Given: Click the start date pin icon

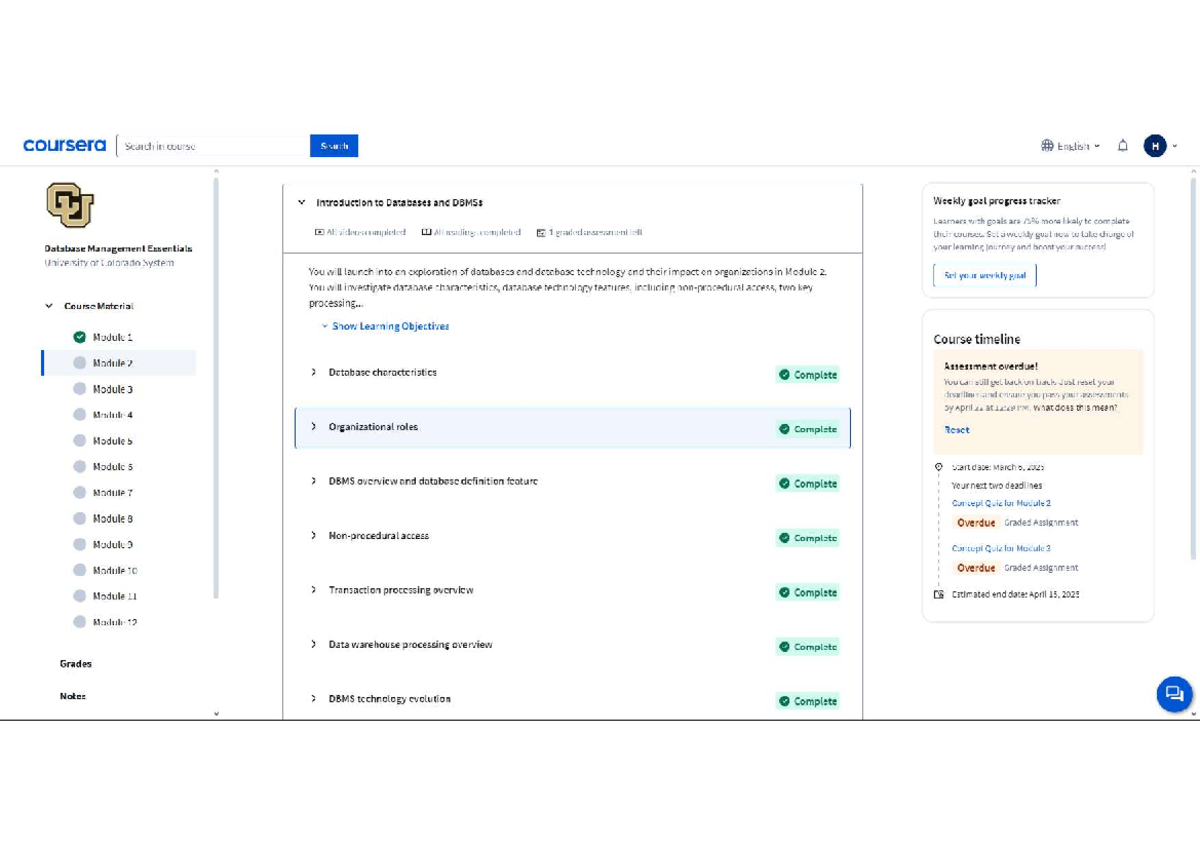Looking at the screenshot, I should (x=938, y=467).
